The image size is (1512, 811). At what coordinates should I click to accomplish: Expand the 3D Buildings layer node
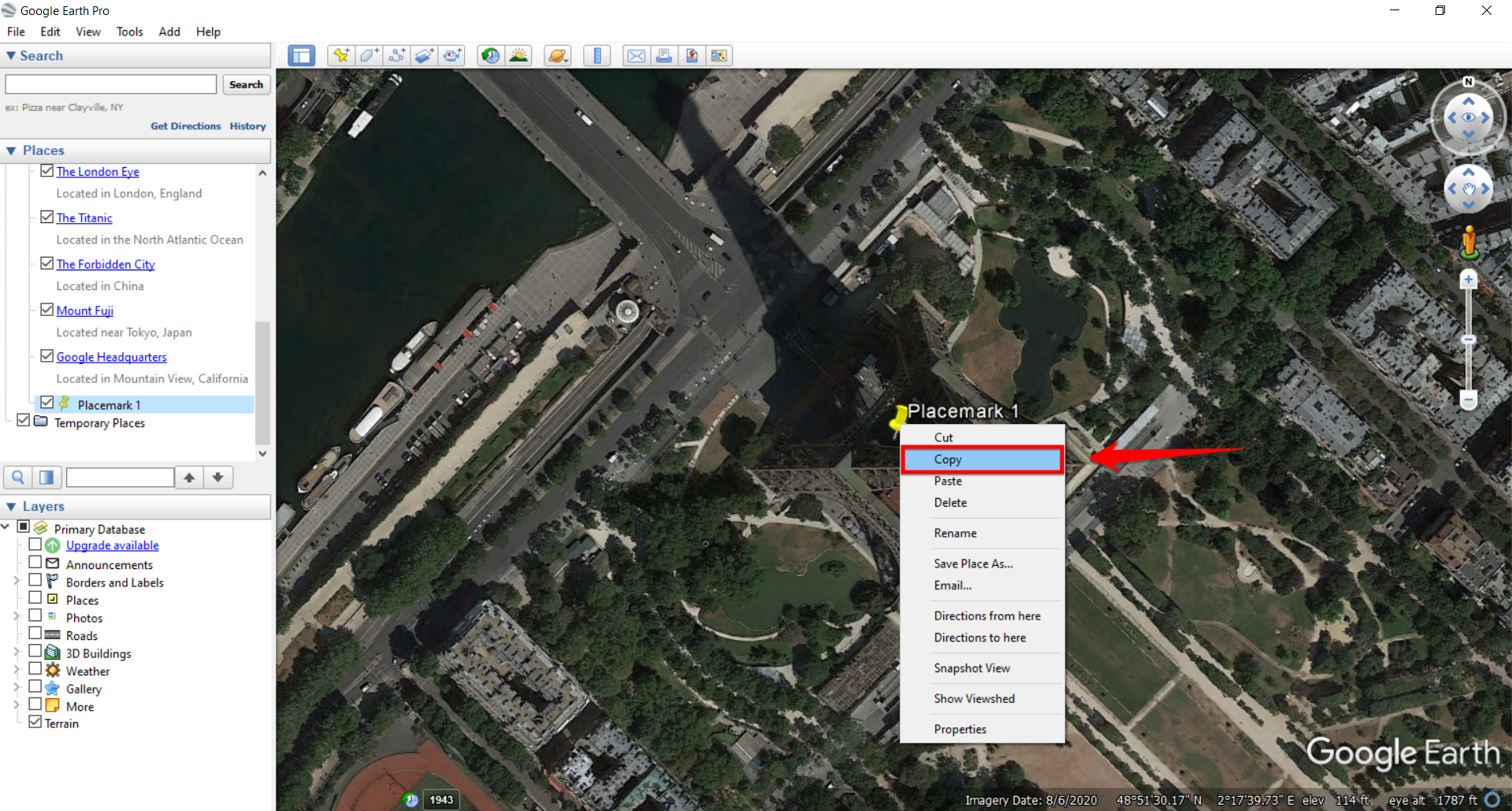(17, 652)
